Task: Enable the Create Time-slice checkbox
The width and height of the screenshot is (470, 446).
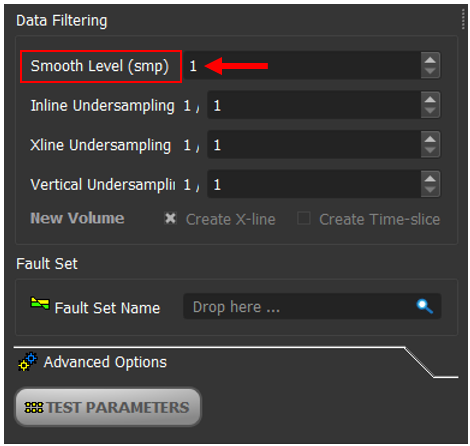Action: point(304,219)
